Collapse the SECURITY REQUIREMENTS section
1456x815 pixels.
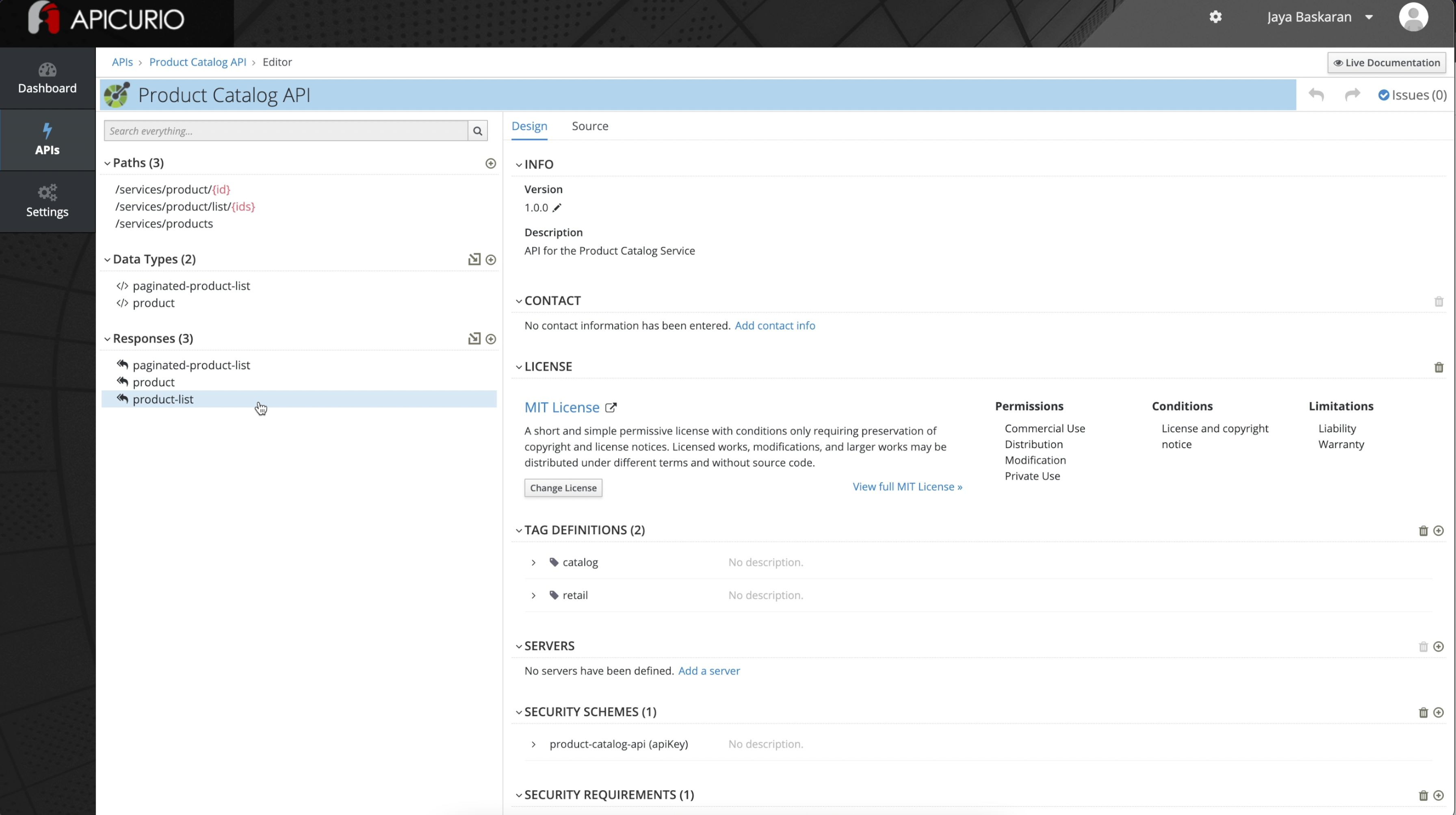point(519,796)
